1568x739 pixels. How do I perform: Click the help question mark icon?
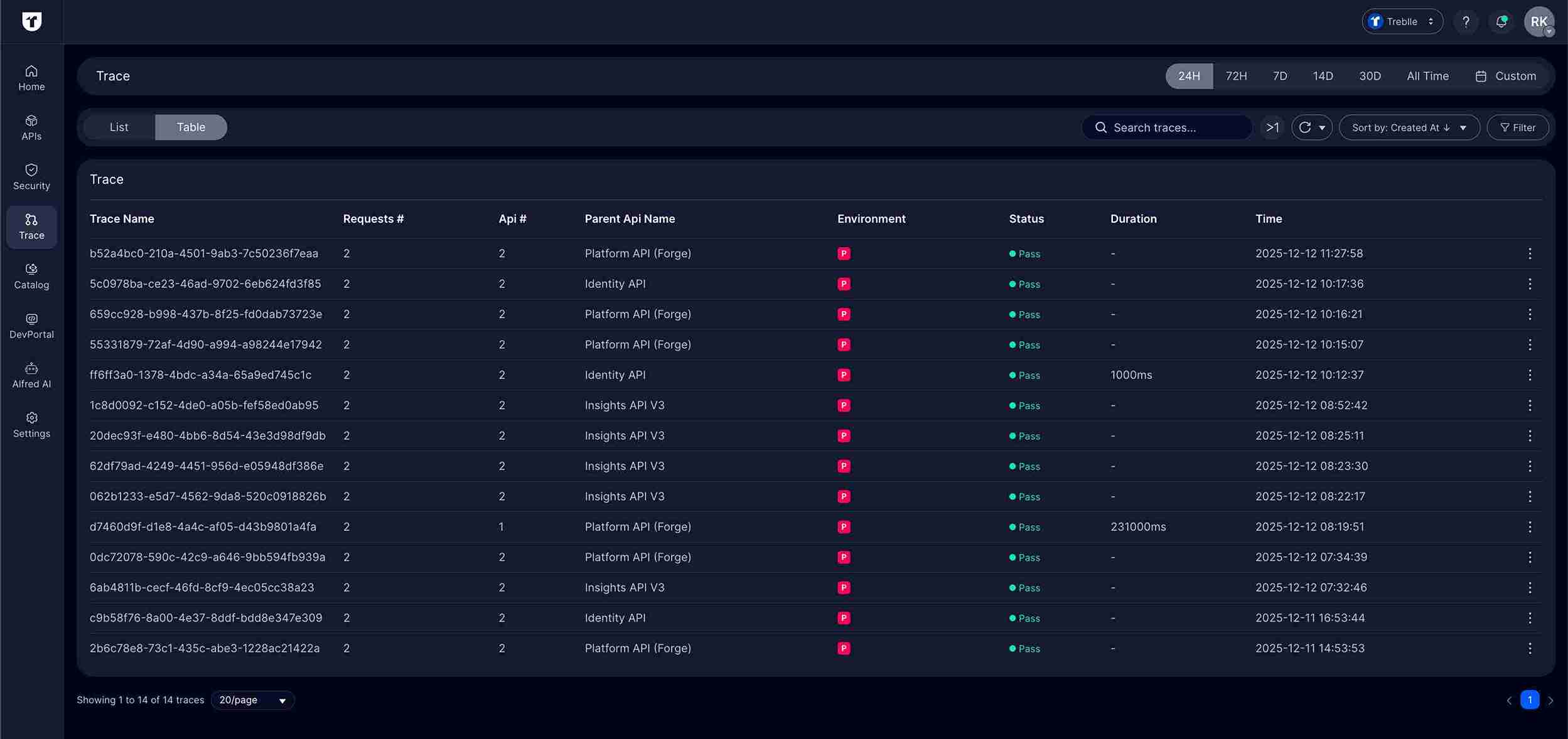click(1465, 21)
